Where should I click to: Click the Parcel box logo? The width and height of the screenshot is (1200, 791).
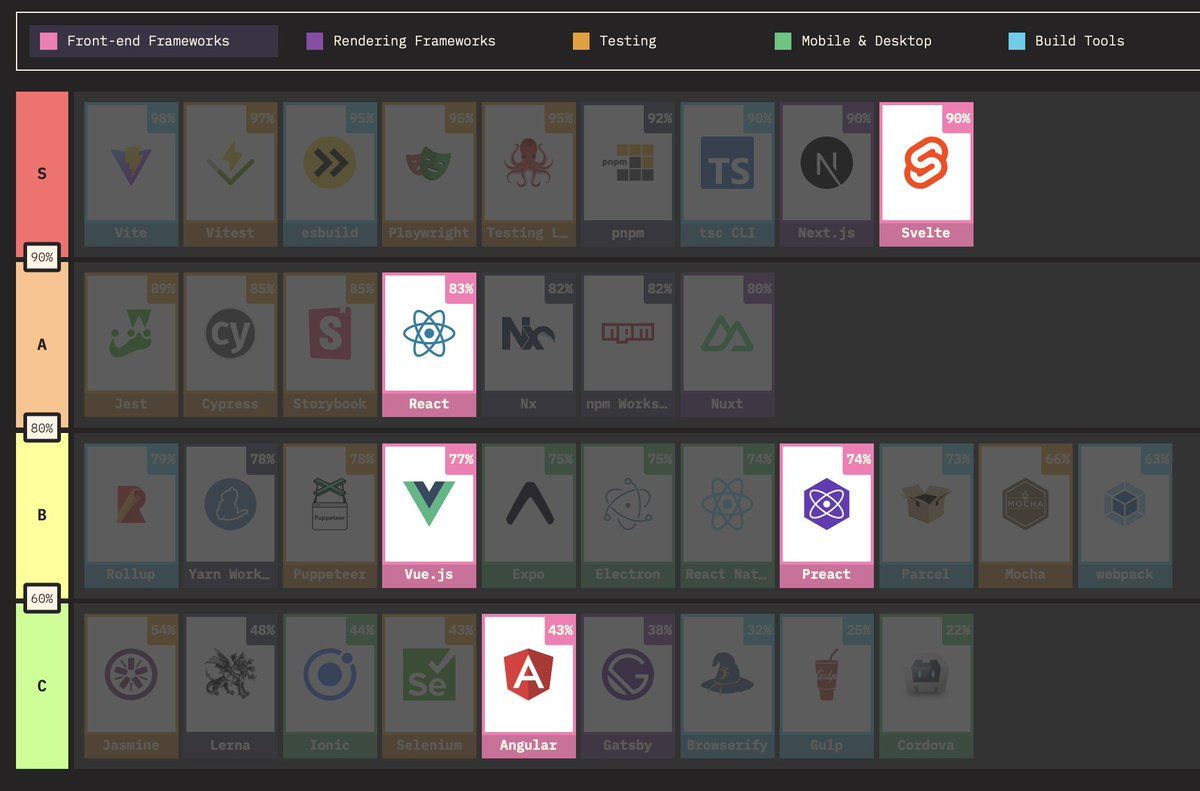[x=926, y=504]
